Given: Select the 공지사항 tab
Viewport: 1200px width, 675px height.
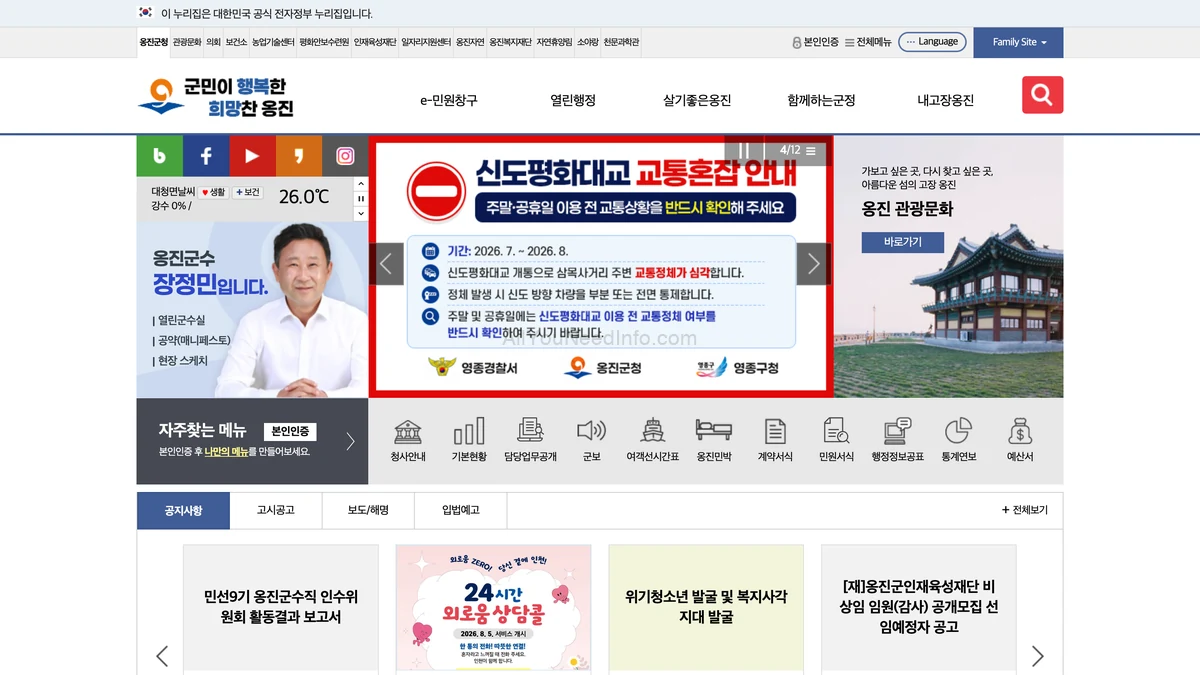Looking at the screenshot, I should tap(184, 510).
